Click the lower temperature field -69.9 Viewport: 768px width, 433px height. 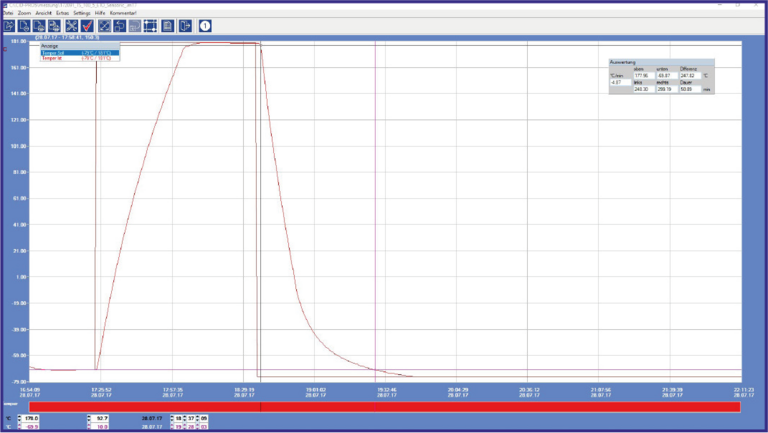point(30,427)
